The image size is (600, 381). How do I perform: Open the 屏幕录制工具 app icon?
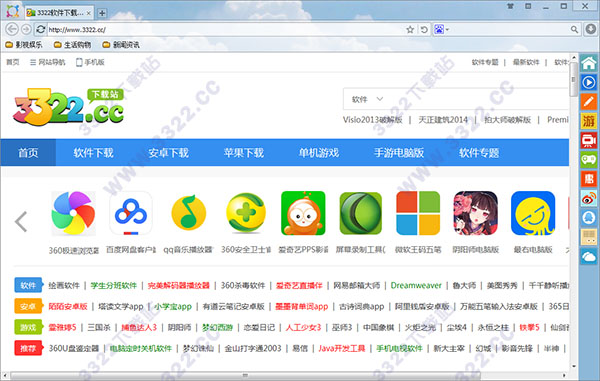click(x=360, y=213)
